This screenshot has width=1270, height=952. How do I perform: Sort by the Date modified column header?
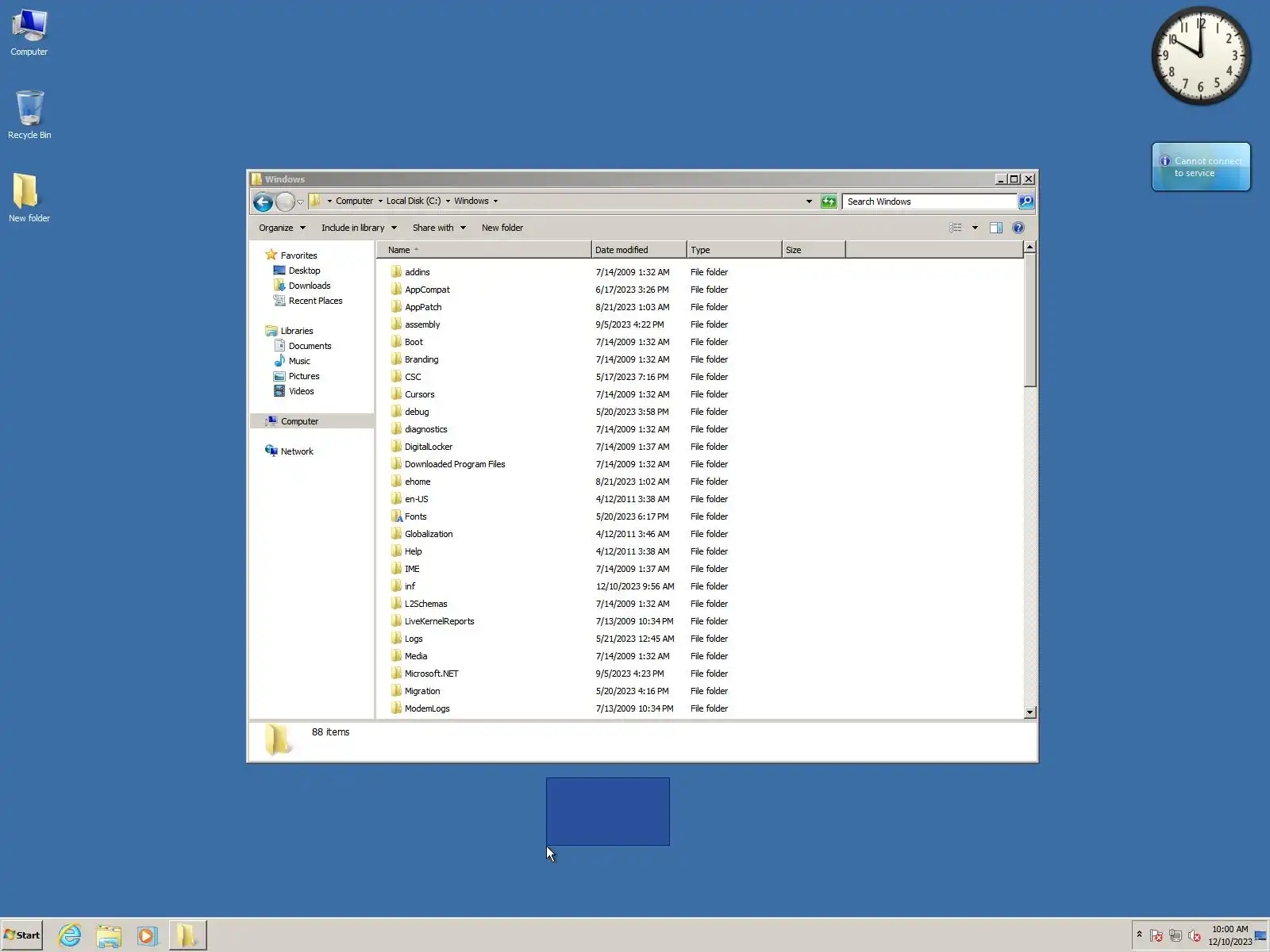pos(639,250)
